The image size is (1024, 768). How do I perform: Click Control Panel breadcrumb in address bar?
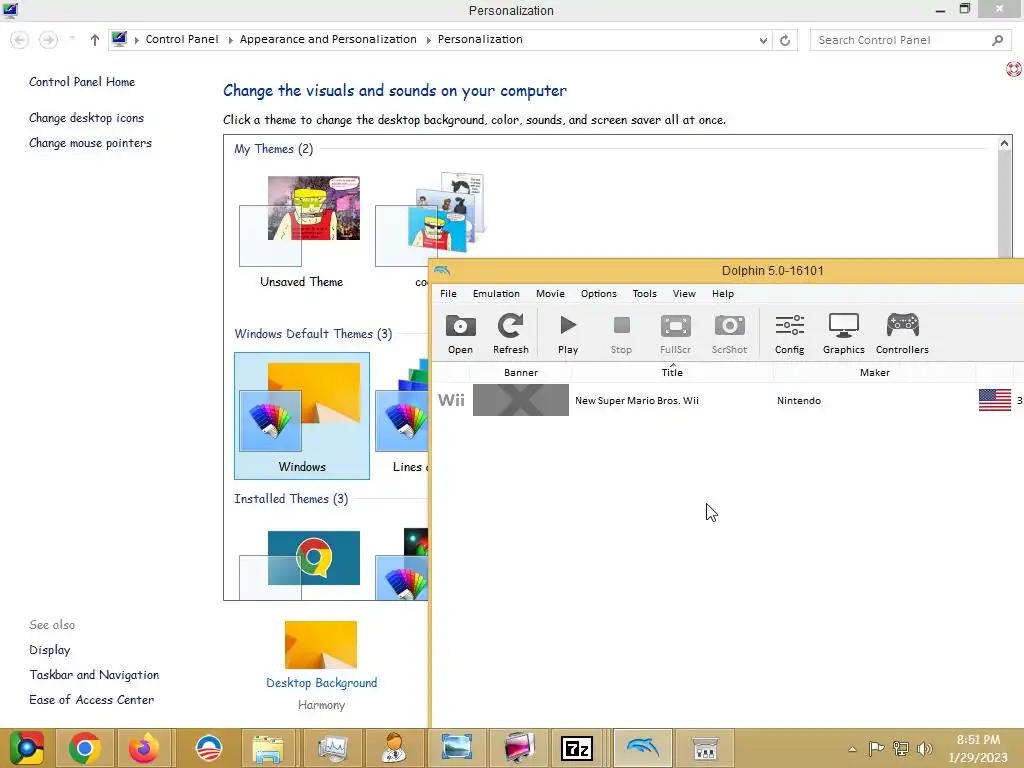182,39
